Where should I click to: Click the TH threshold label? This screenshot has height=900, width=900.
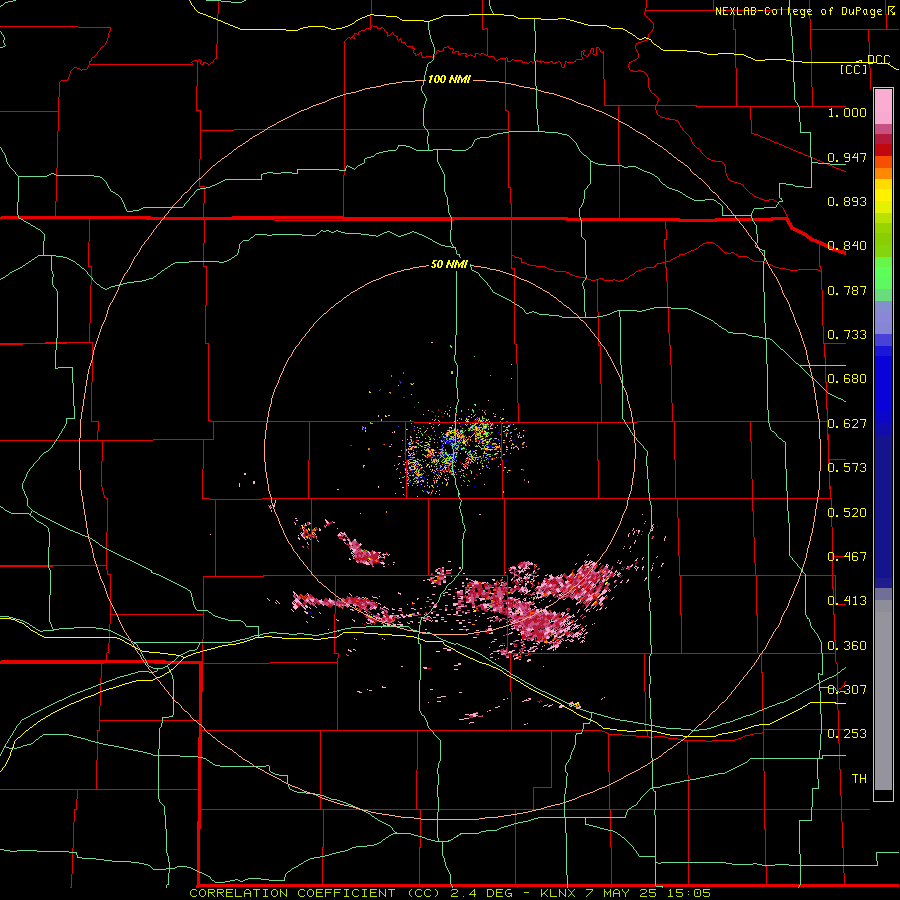coord(859,779)
